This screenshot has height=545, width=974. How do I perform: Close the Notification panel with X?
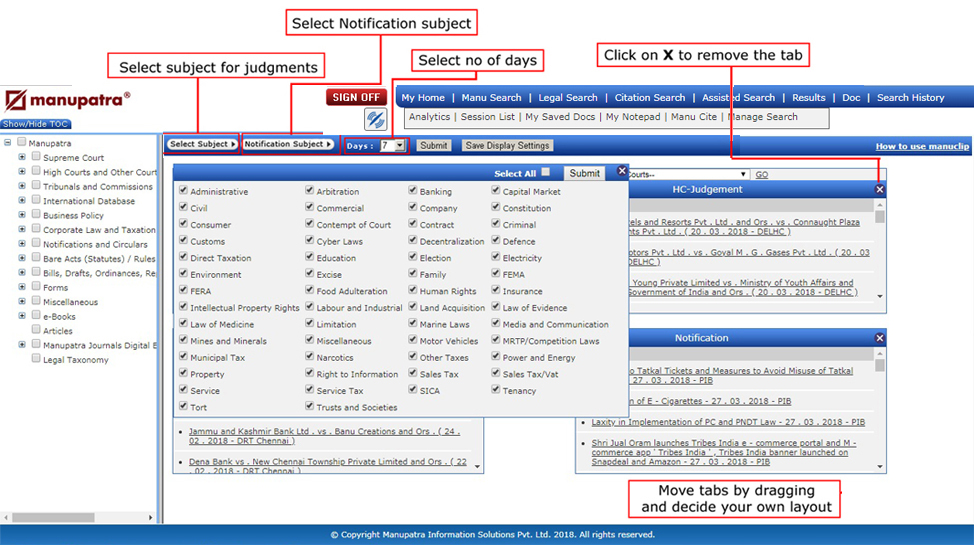879,338
